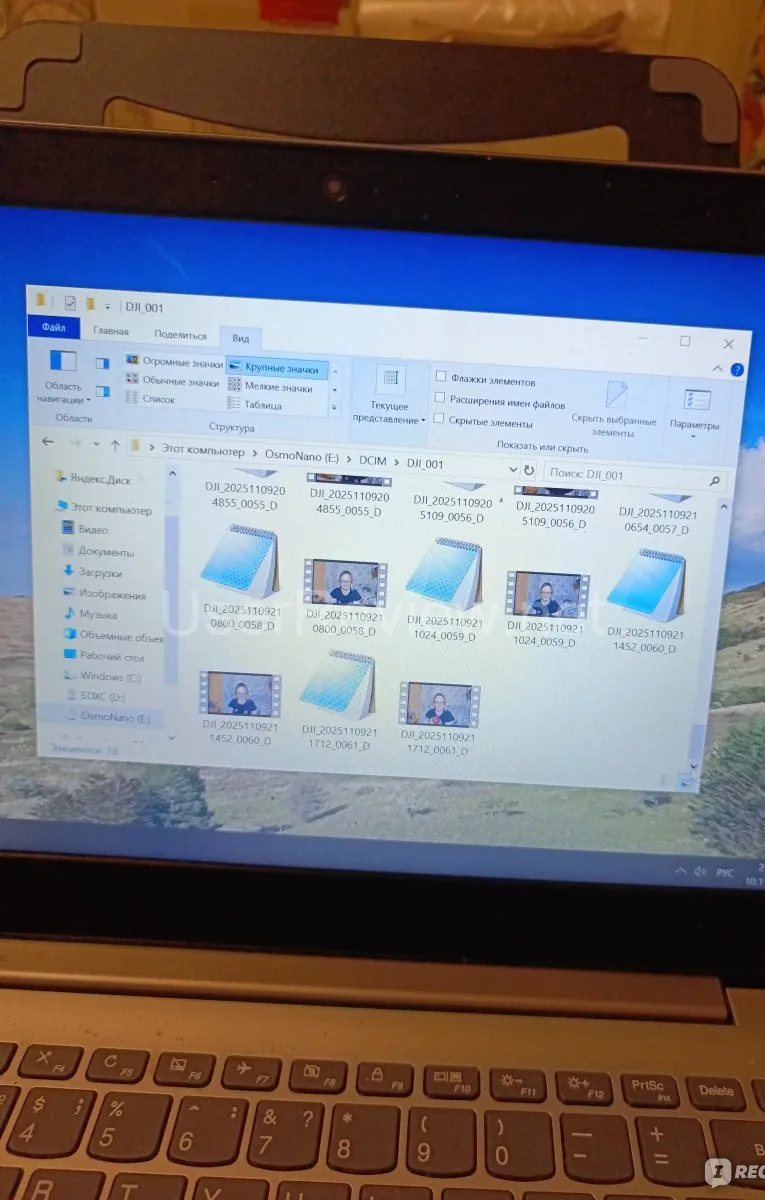Viewport: 765px width, 1200px height.
Task: Open the address bar history dropdown arrow
Action: tap(513, 469)
